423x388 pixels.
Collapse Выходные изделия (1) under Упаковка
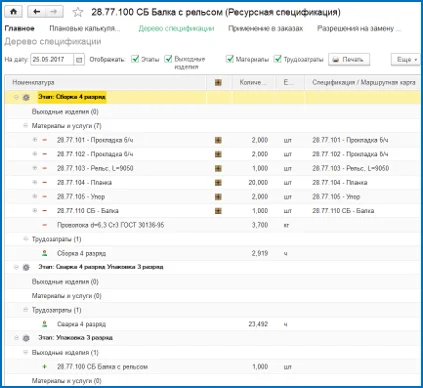[25, 352]
